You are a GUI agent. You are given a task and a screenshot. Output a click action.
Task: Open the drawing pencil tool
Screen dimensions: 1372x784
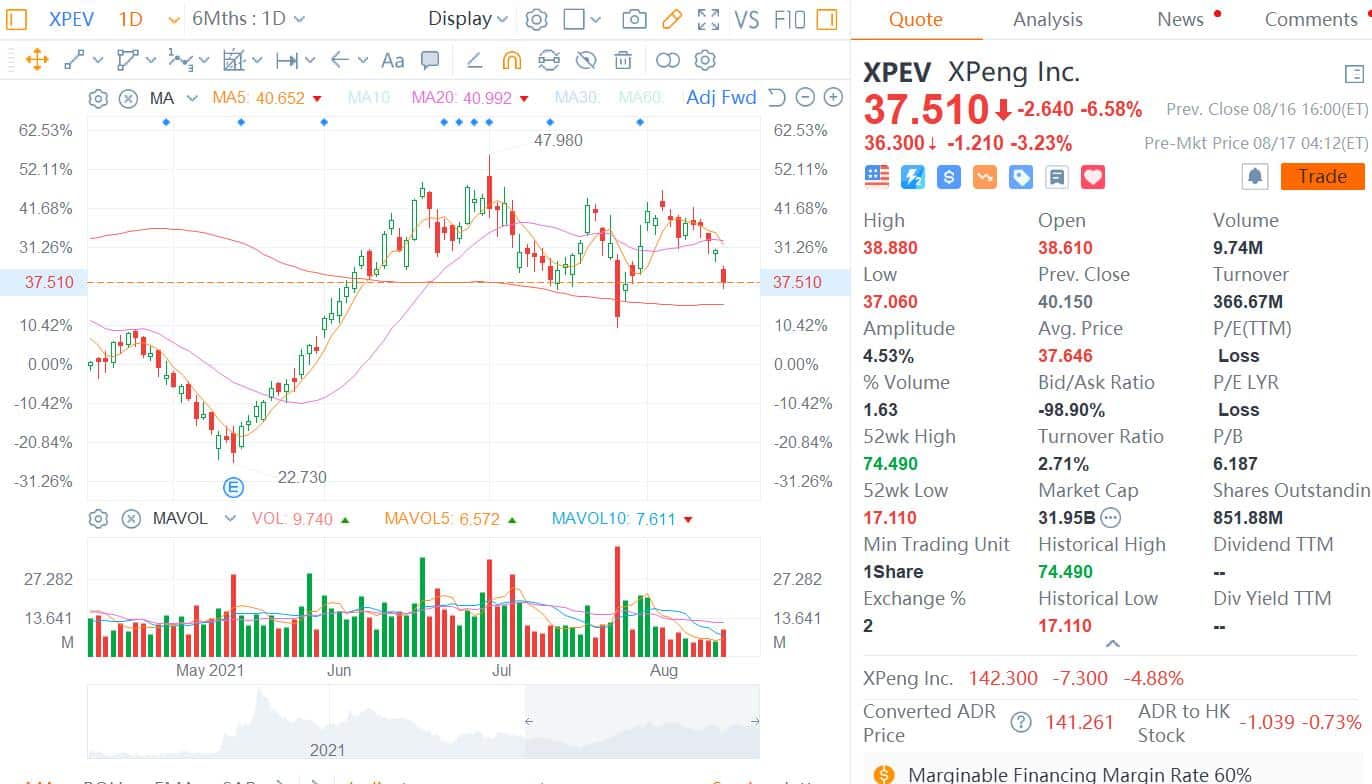(670, 18)
